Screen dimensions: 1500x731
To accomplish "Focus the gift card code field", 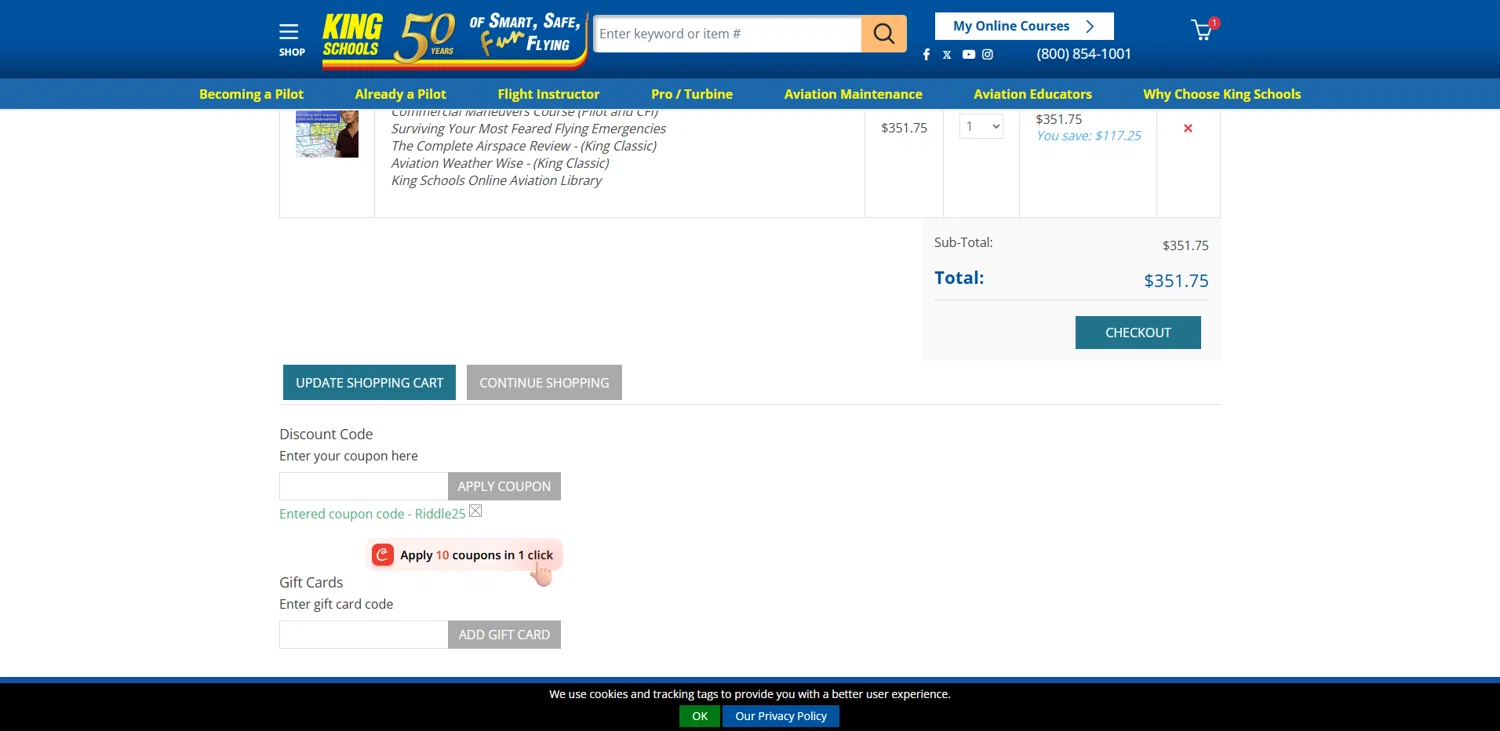I will point(364,635).
